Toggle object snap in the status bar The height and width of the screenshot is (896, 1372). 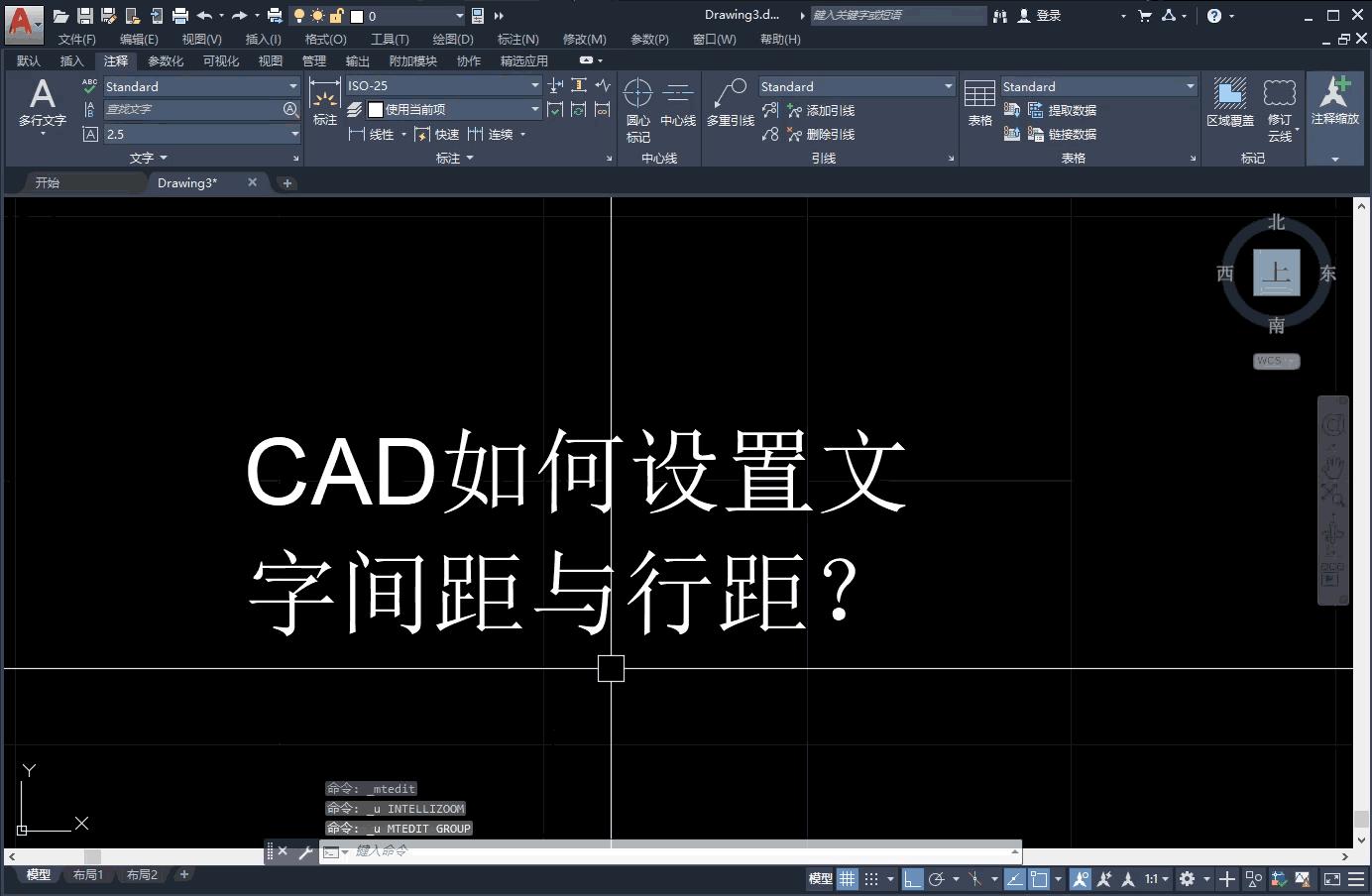pyautogui.click(x=1039, y=878)
